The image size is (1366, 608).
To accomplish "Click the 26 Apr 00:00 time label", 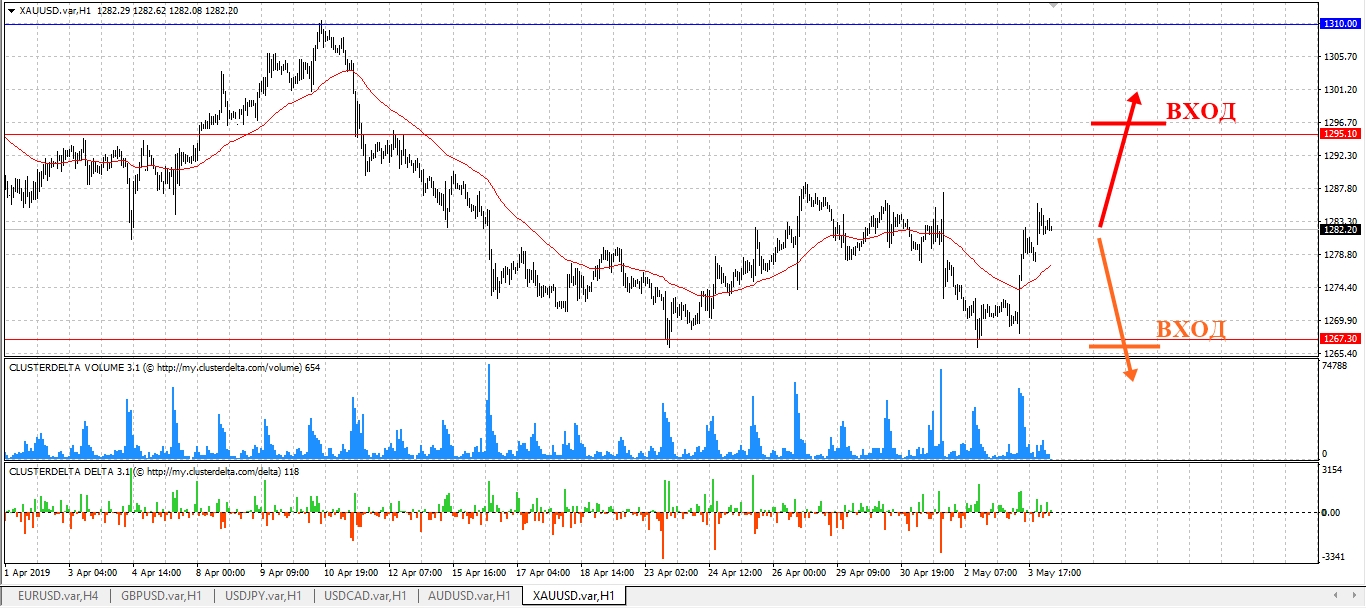I will 798,573.
